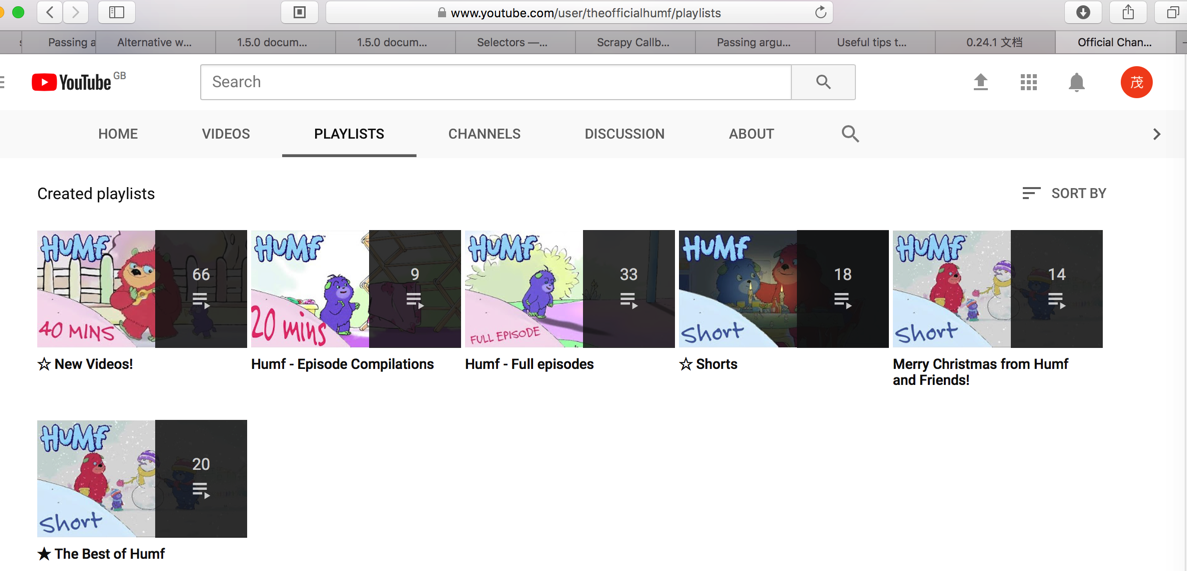This screenshot has height=571, width=1187.
Task: Click the playlist icon under 20
Action: pos(201,489)
